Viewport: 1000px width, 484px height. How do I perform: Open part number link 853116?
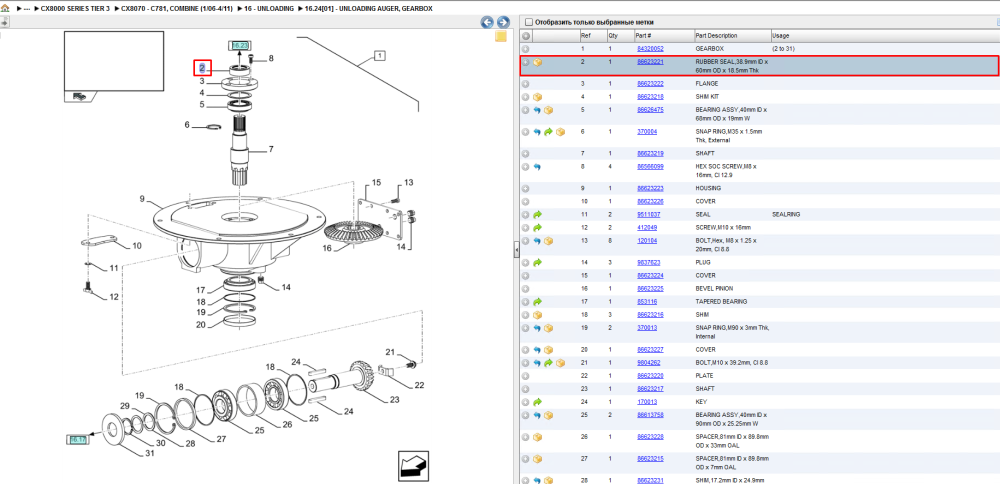coord(647,302)
